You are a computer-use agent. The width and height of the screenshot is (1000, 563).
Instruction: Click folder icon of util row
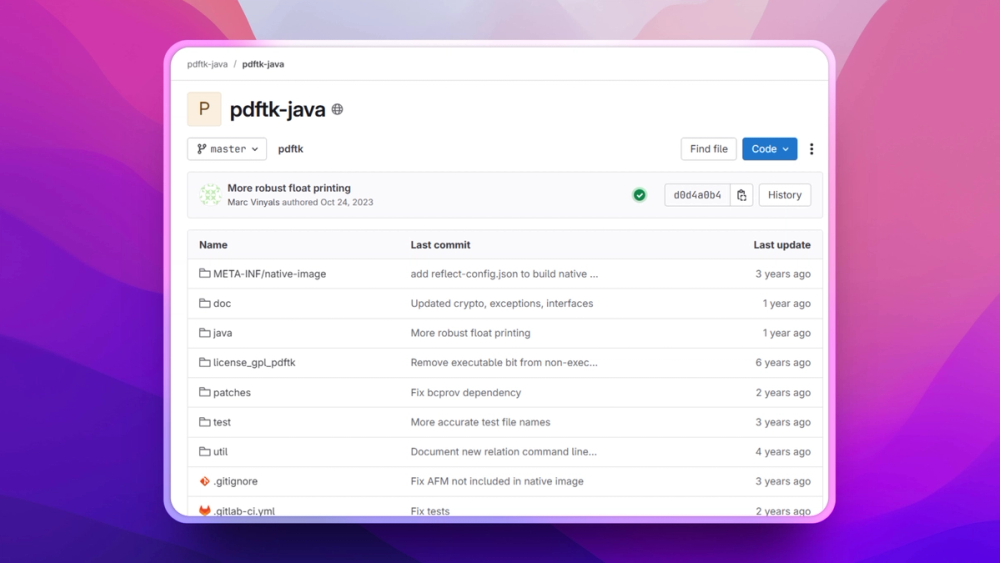pos(204,451)
